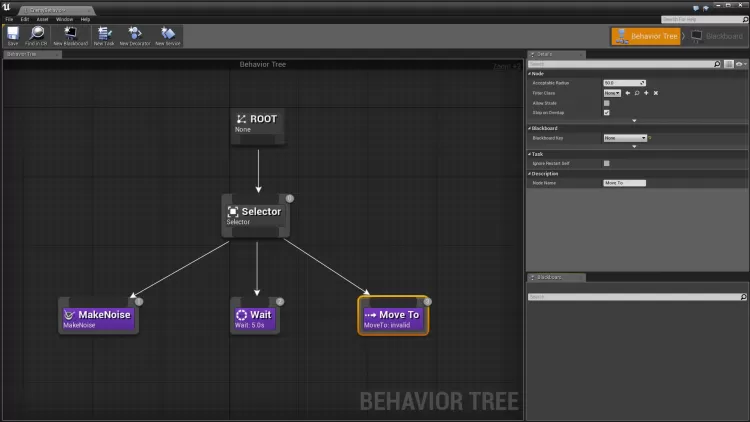Select the Details panel tab

tap(555, 54)
